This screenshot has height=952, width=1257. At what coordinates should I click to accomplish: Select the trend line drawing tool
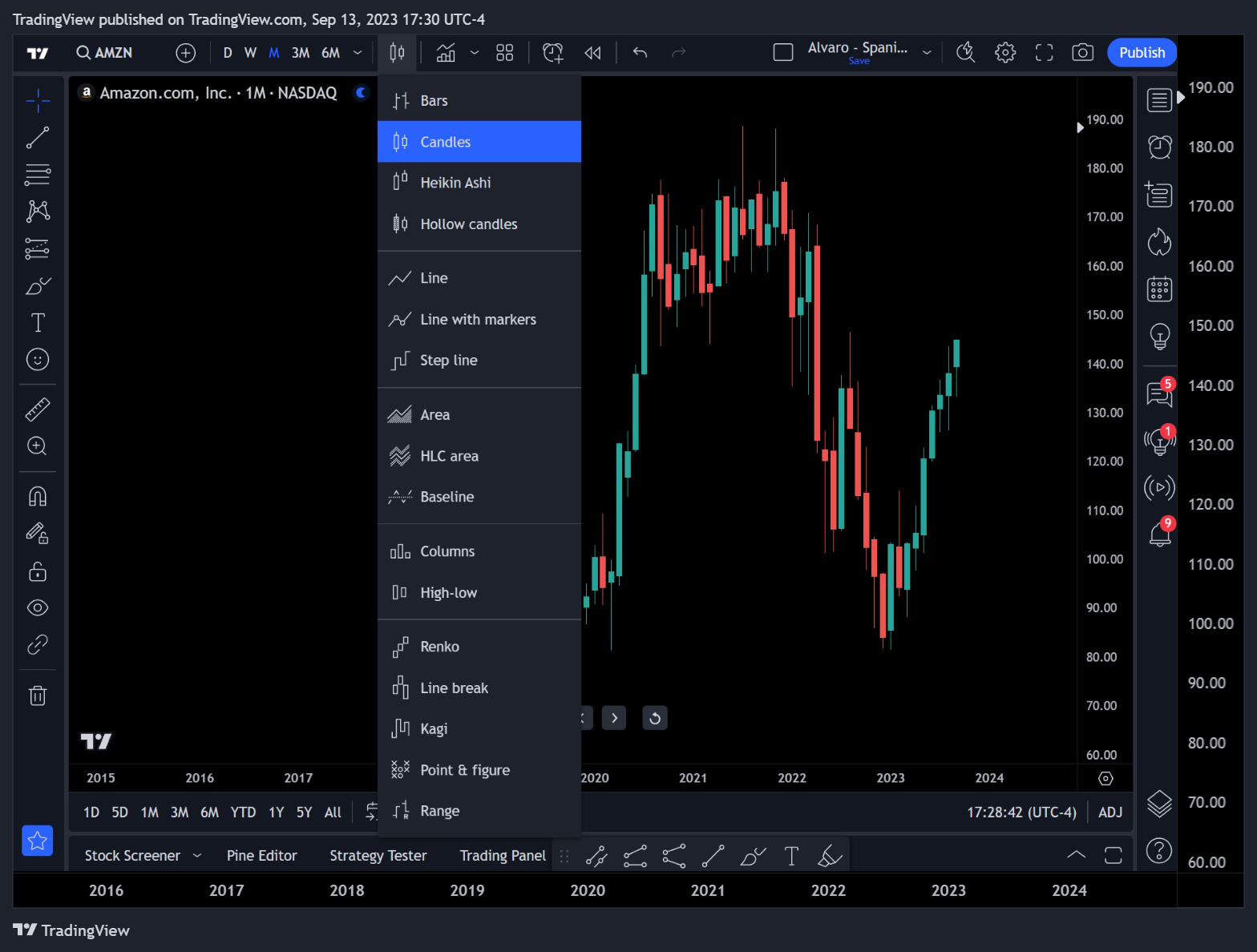point(38,138)
